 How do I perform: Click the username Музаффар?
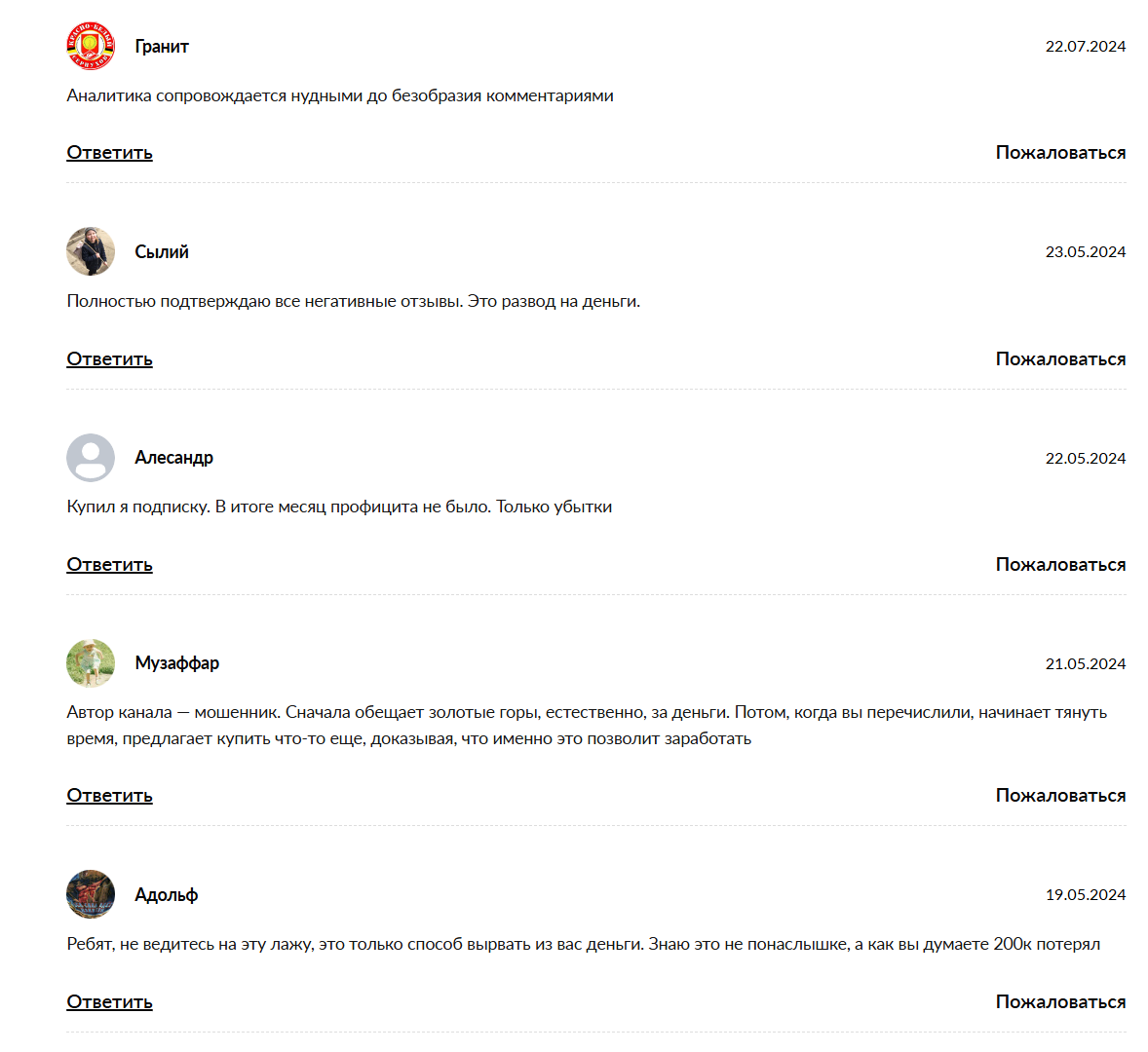click(x=177, y=663)
